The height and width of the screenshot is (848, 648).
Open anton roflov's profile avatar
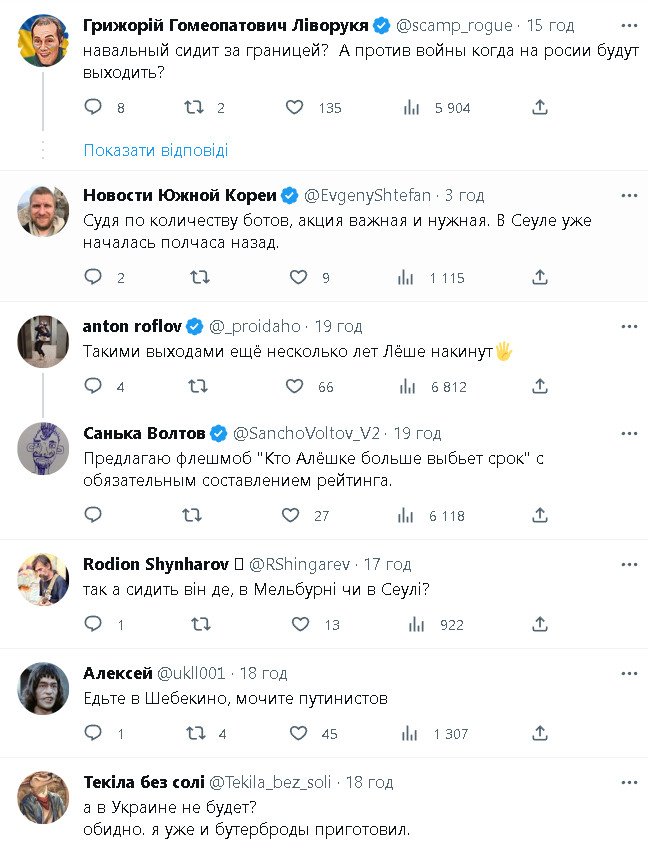click(44, 341)
